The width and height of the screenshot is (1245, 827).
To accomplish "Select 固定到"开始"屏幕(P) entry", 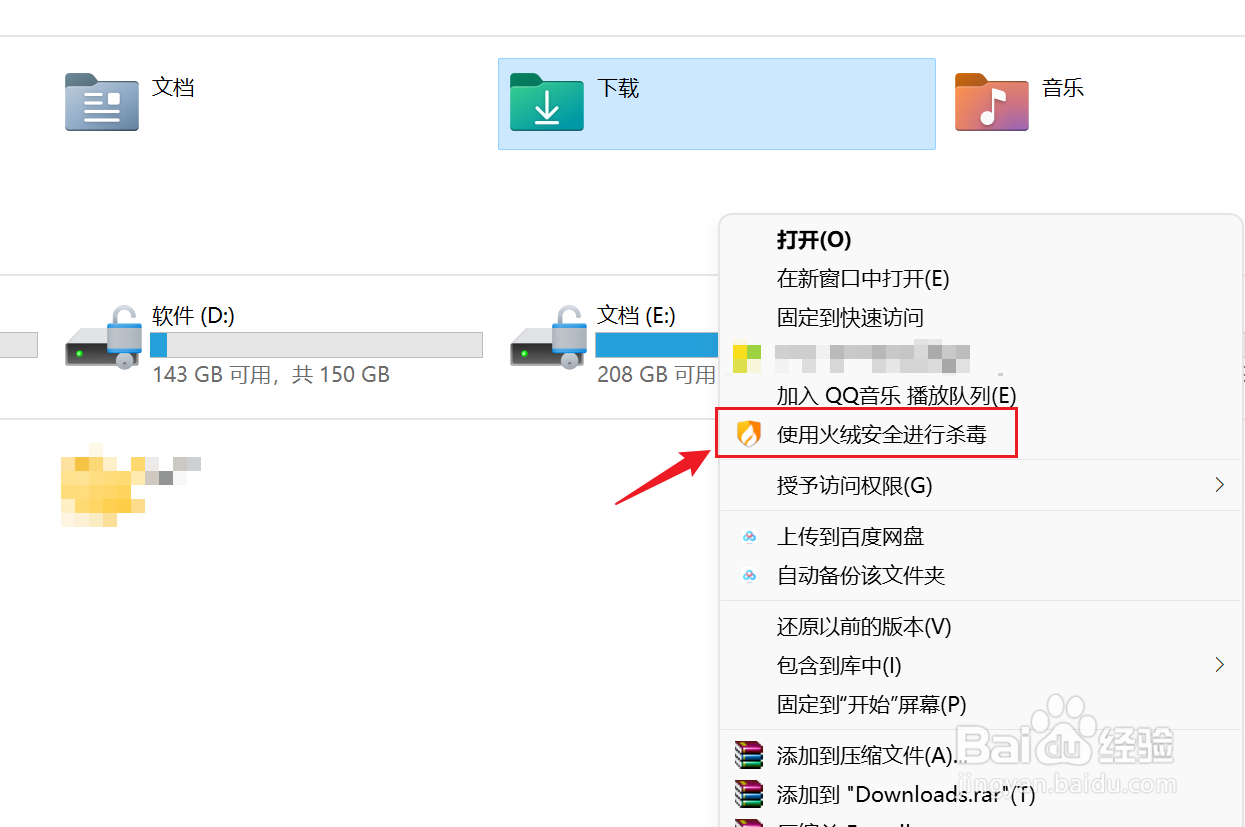I will (x=872, y=705).
